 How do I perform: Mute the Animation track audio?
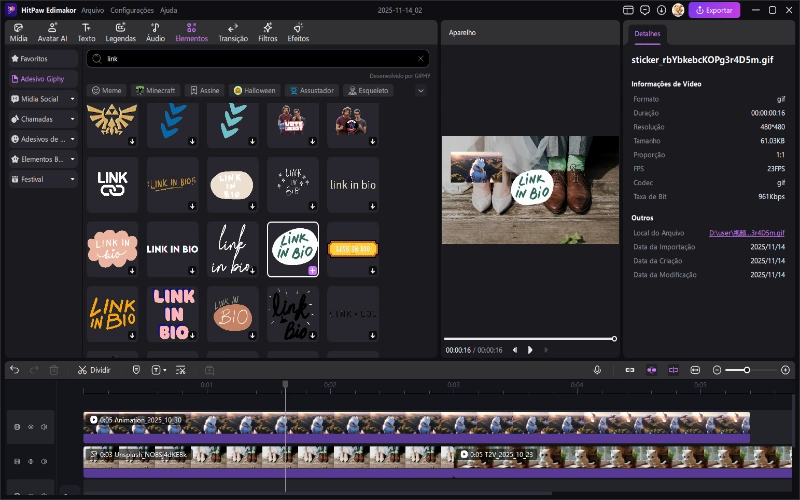[44, 427]
